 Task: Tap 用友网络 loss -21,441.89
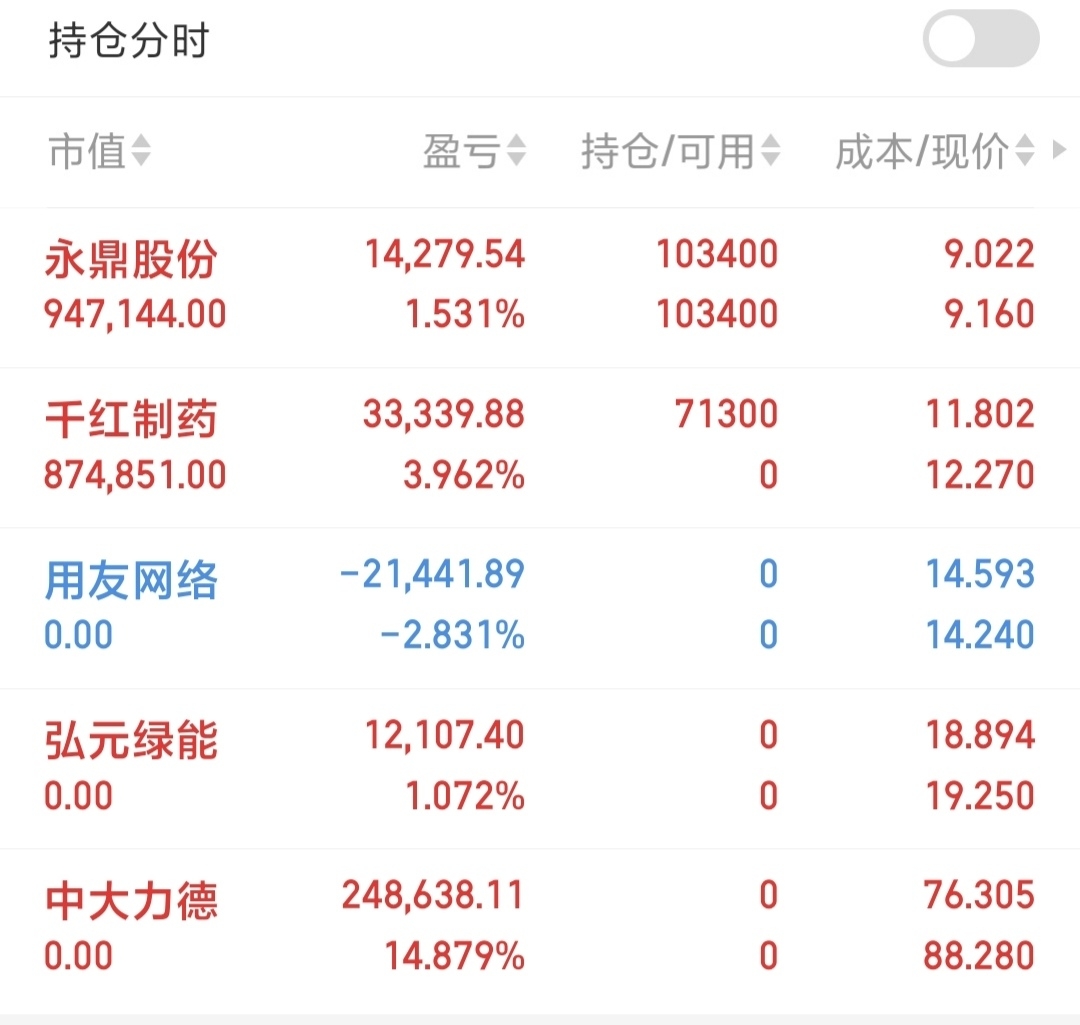[x=433, y=574]
